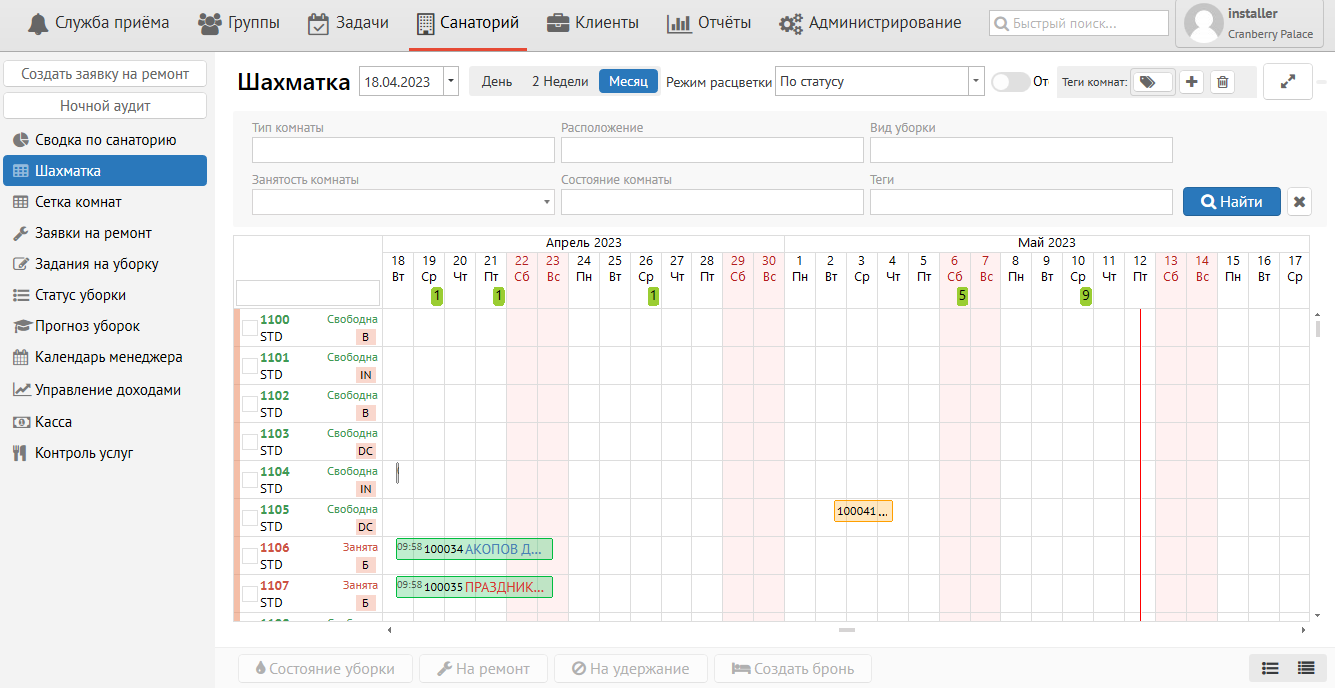The image size is (1335, 688).
Task: Click 'Создать заявку на ремонт' button
Action: click(105, 74)
